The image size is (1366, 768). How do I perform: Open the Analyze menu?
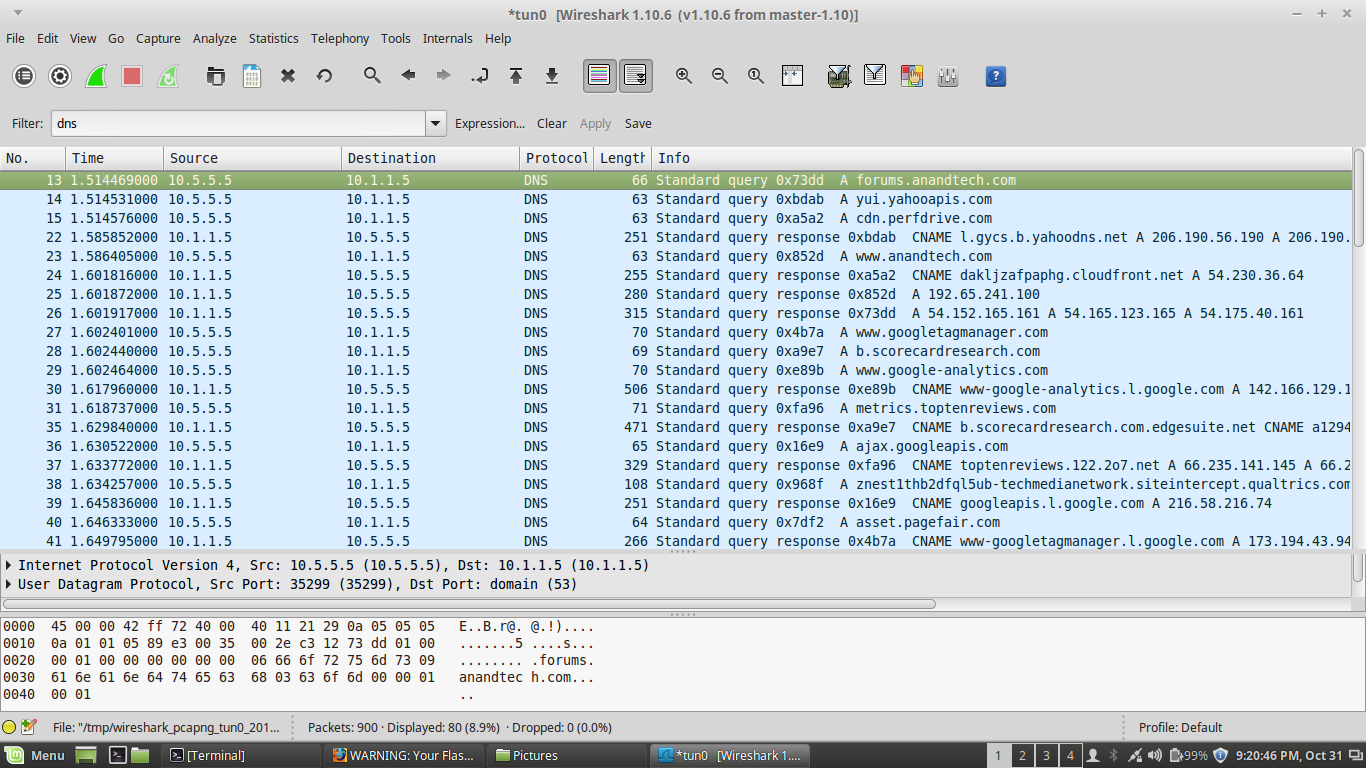pos(215,38)
